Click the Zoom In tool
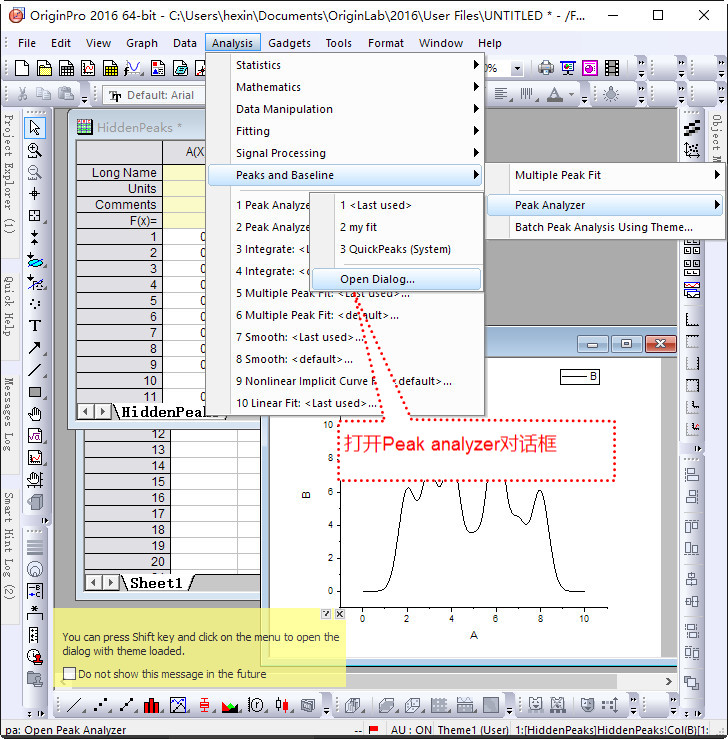728x739 pixels. pos(35,150)
